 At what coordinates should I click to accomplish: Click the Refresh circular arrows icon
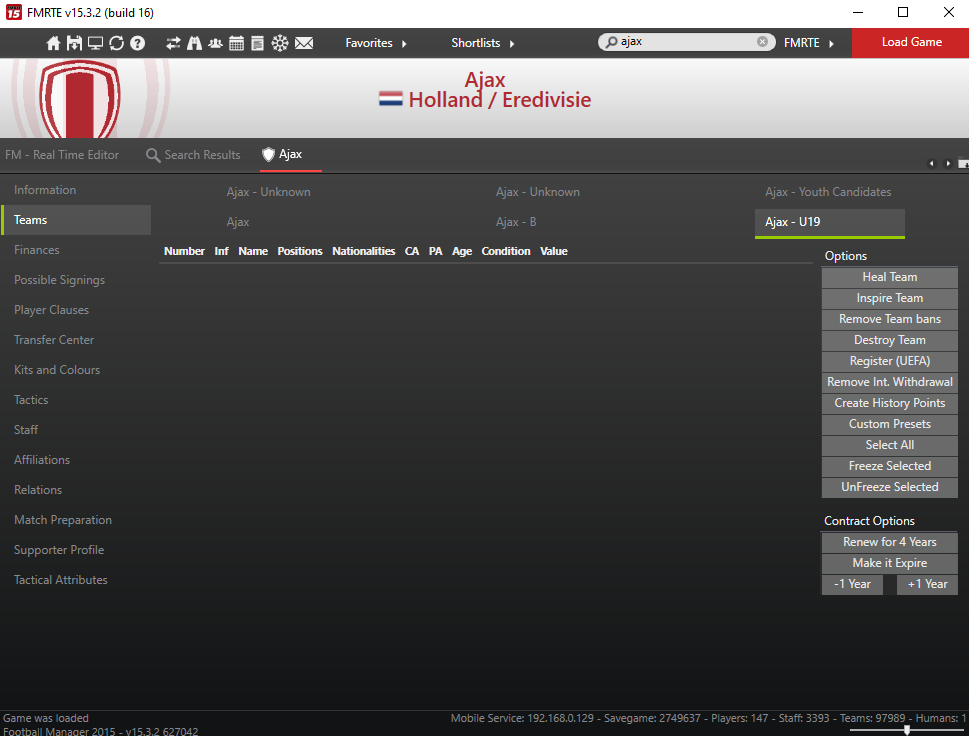(116, 43)
